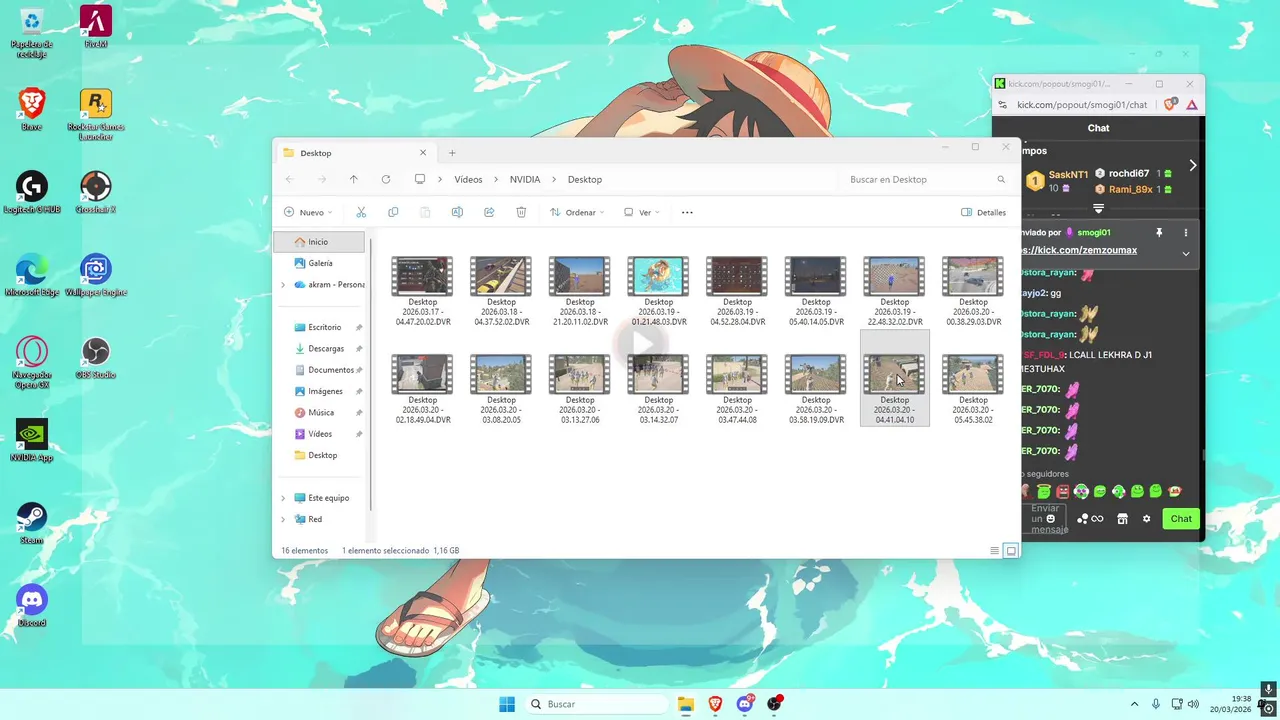Toggle the Detalles details pane
The width and height of the screenshot is (1280, 720).
(984, 212)
